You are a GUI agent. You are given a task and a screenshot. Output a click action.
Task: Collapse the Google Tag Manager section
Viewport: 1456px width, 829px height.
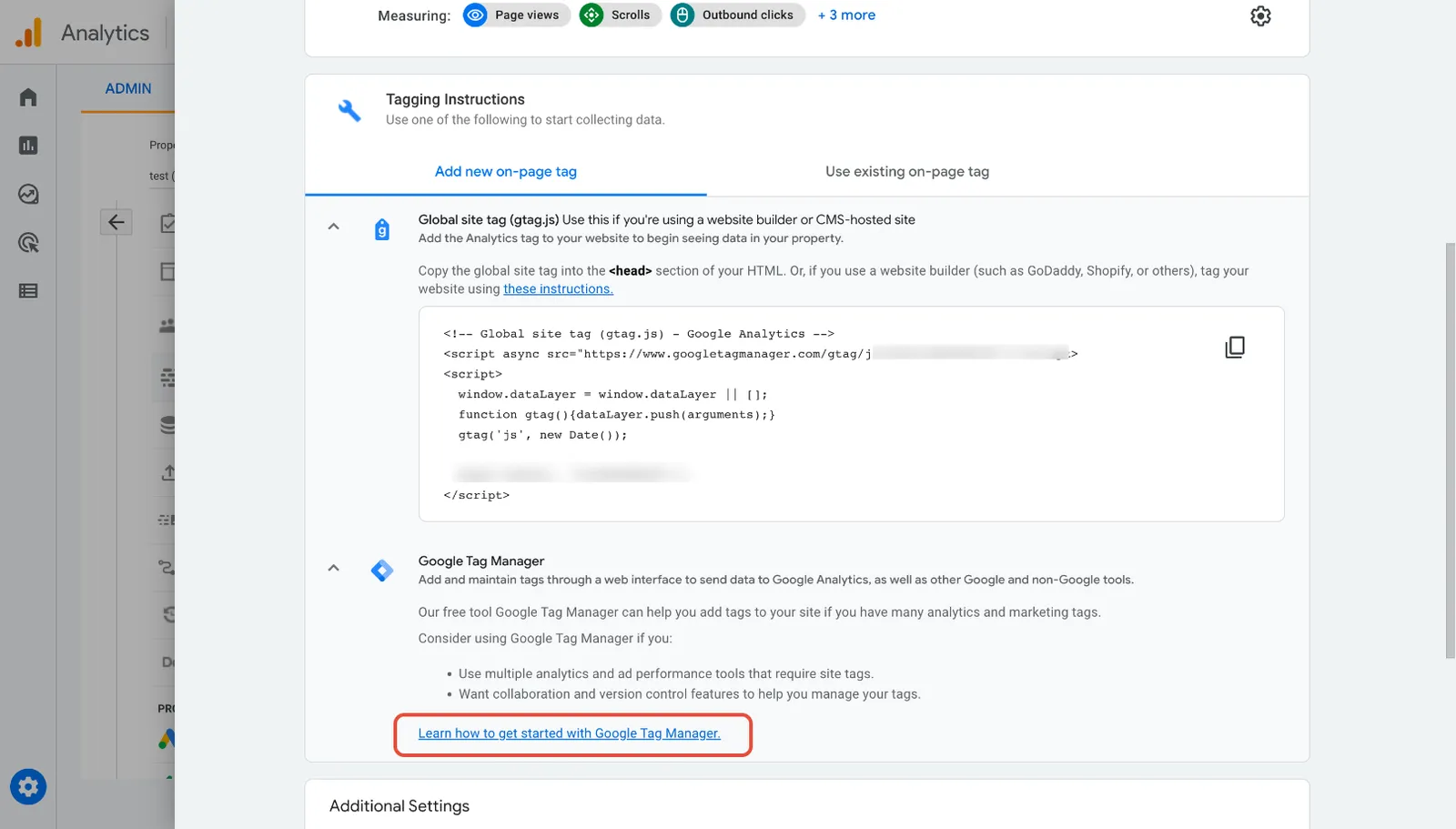coord(334,568)
